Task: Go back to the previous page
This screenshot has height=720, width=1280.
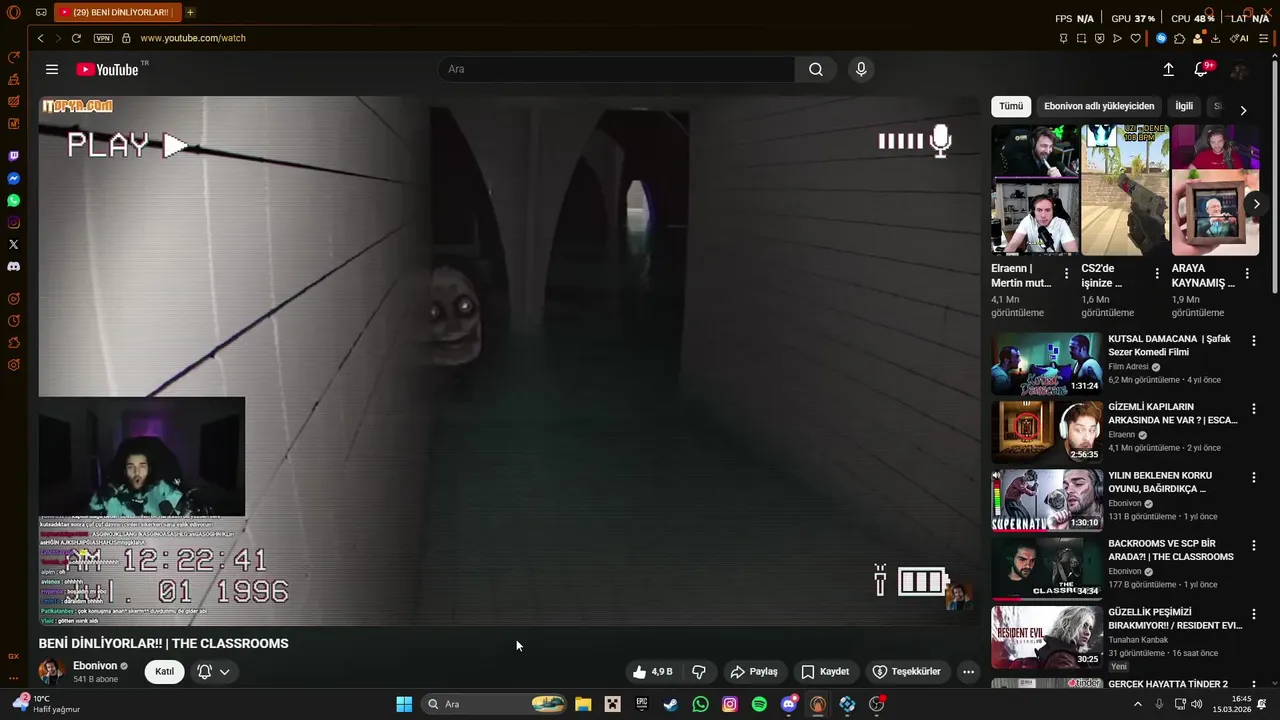Action: [40, 38]
